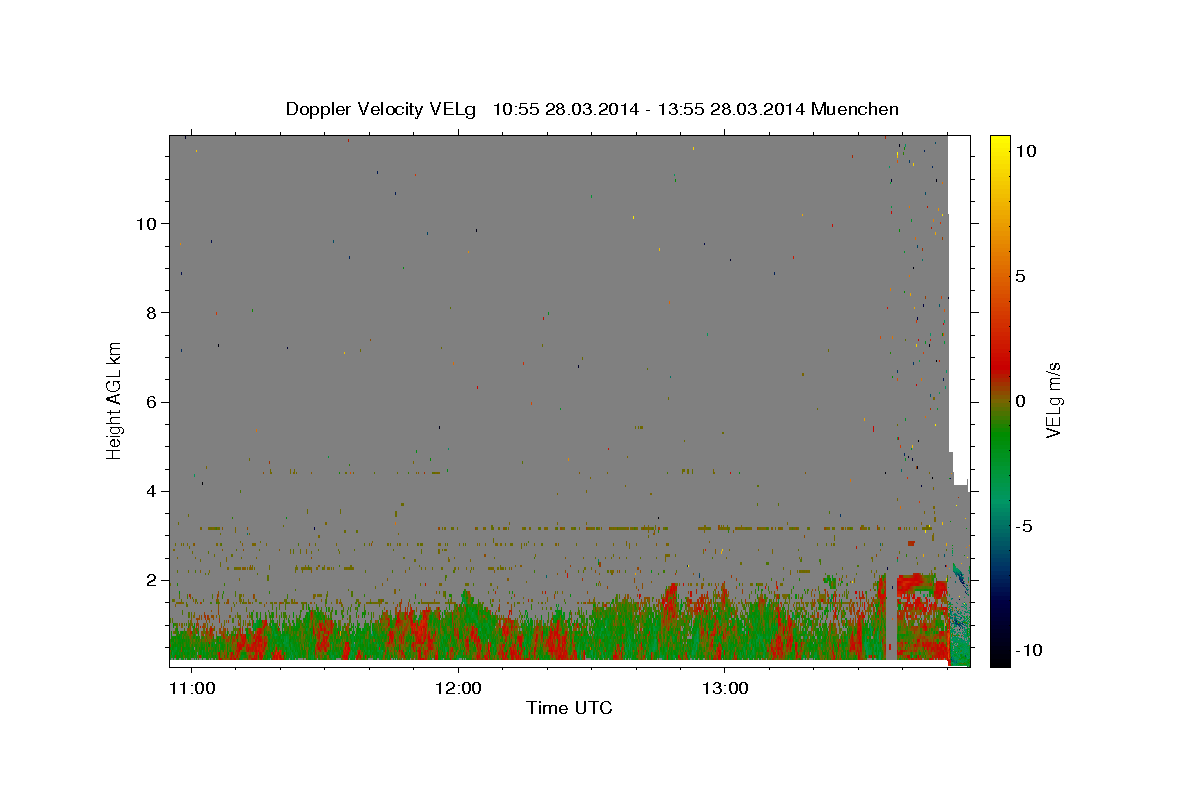The image size is (1200, 800).
Task: Click the colorbar label '0'
Action: [x=1020, y=401]
